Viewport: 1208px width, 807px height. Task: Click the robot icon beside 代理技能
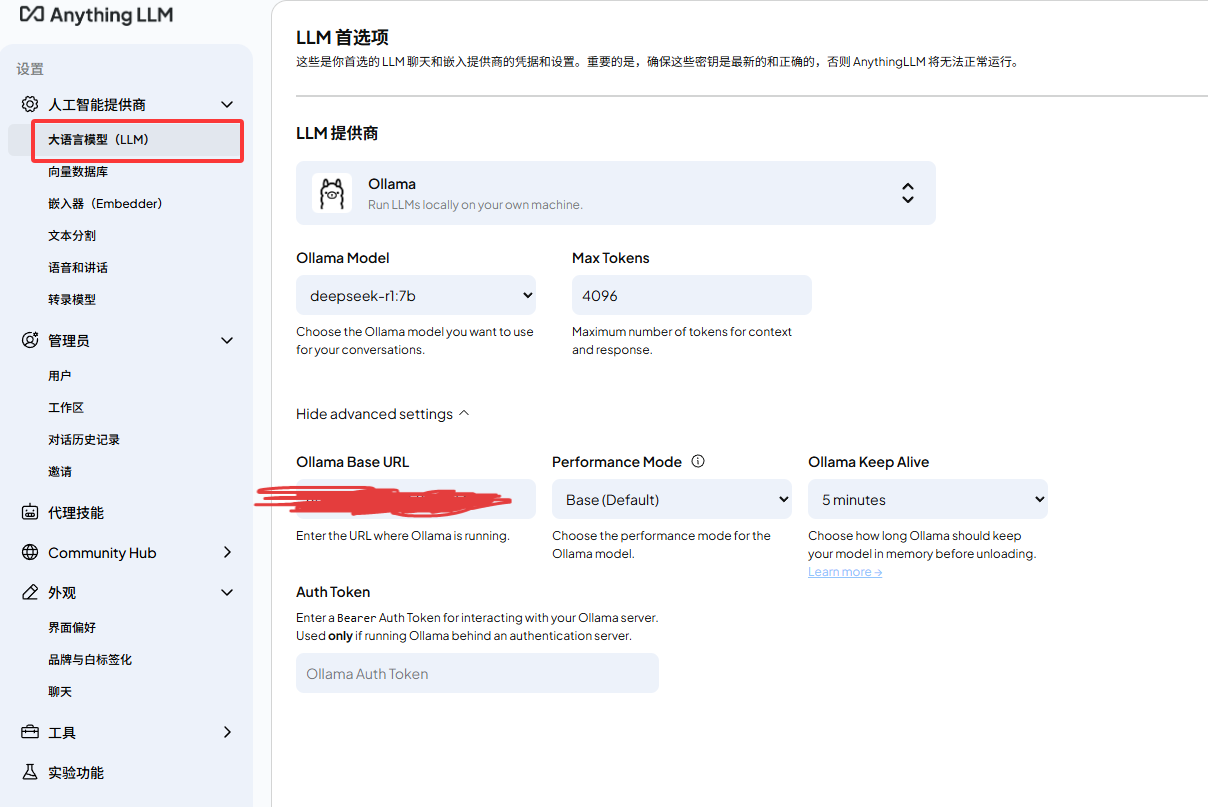coord(30,512)
